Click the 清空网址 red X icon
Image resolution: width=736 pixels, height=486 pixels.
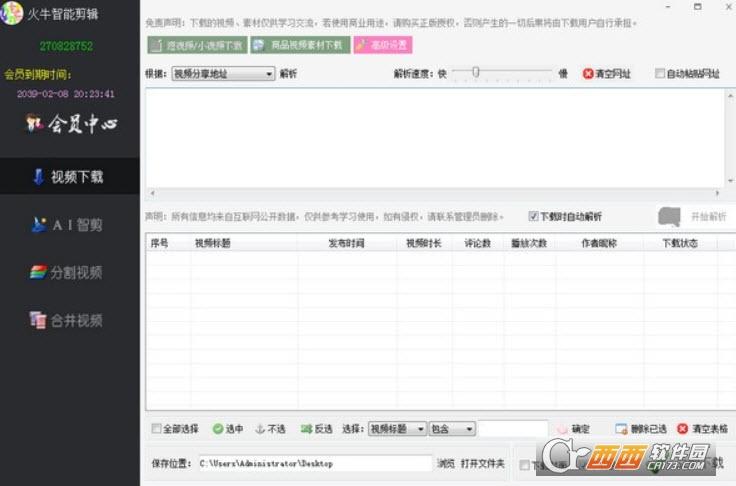click(588, 74)
